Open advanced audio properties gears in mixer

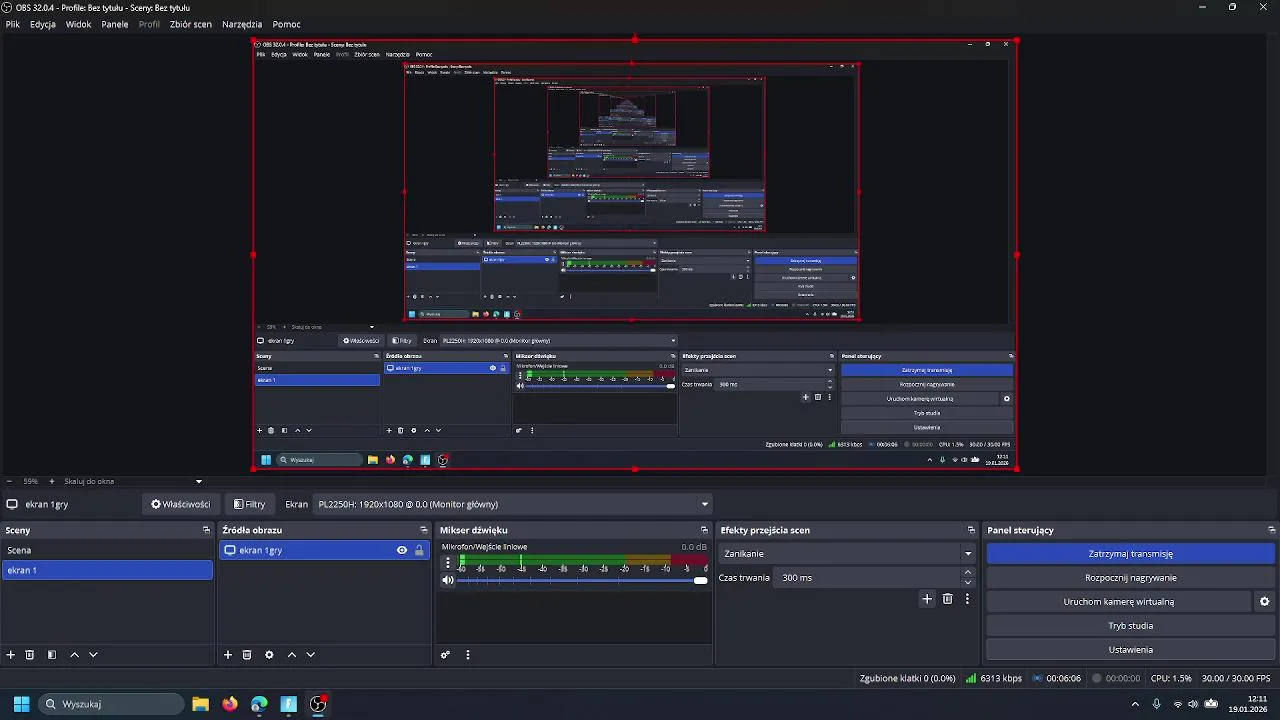[x=446, y=655]
